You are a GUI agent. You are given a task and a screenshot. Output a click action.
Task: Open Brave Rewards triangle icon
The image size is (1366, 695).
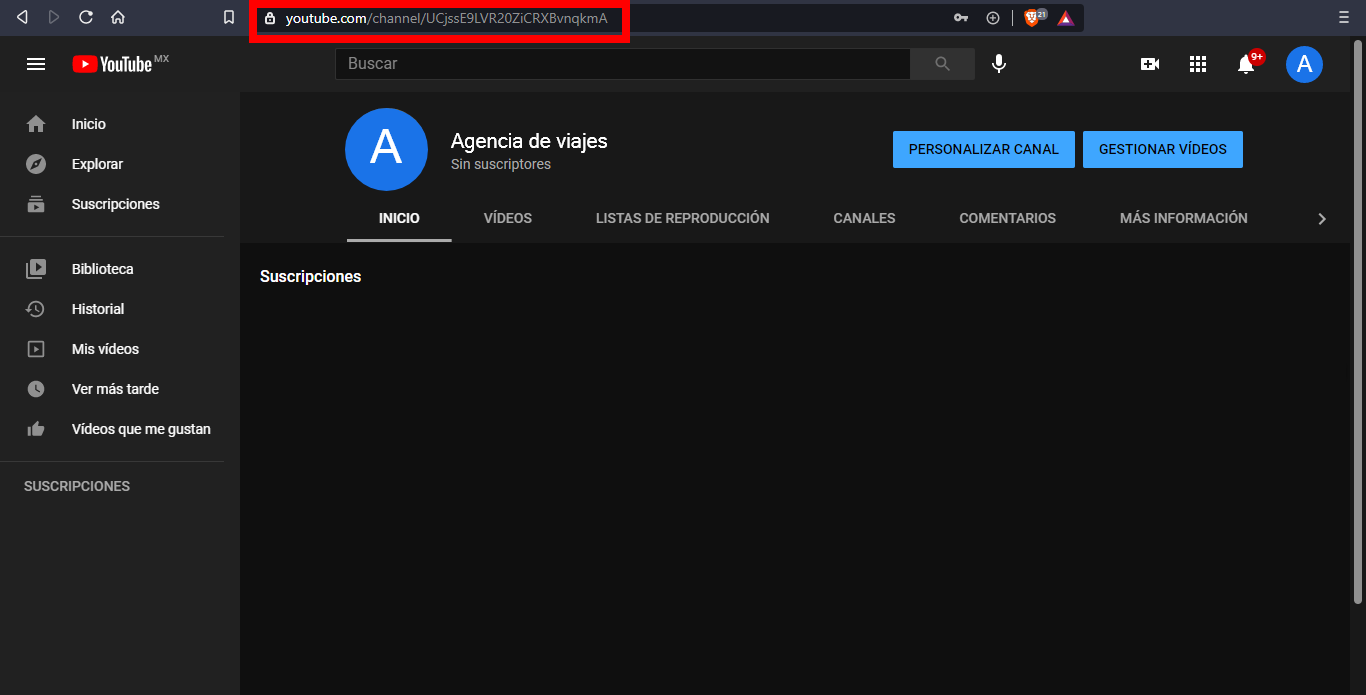point(1066,18)
